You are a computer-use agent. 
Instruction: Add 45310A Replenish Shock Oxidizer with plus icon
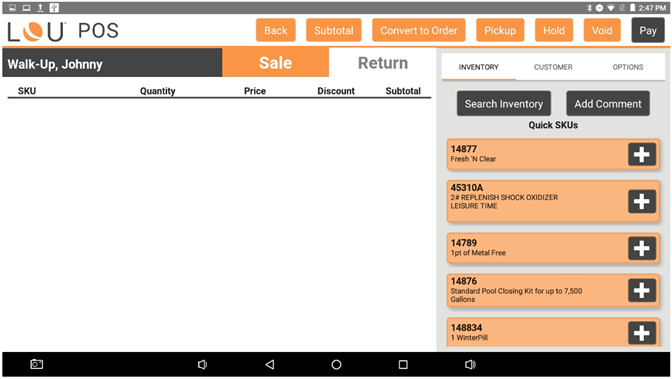coord(642,202)
